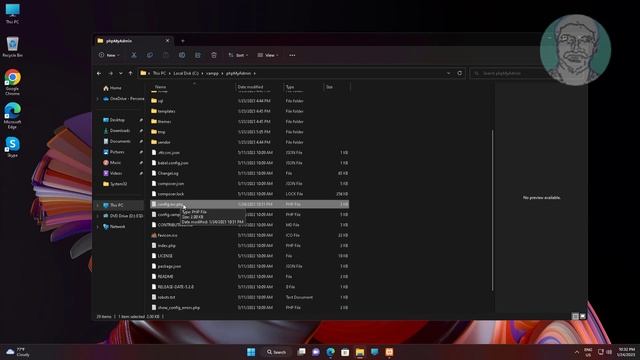Select the themes folder row

point(249,121)
